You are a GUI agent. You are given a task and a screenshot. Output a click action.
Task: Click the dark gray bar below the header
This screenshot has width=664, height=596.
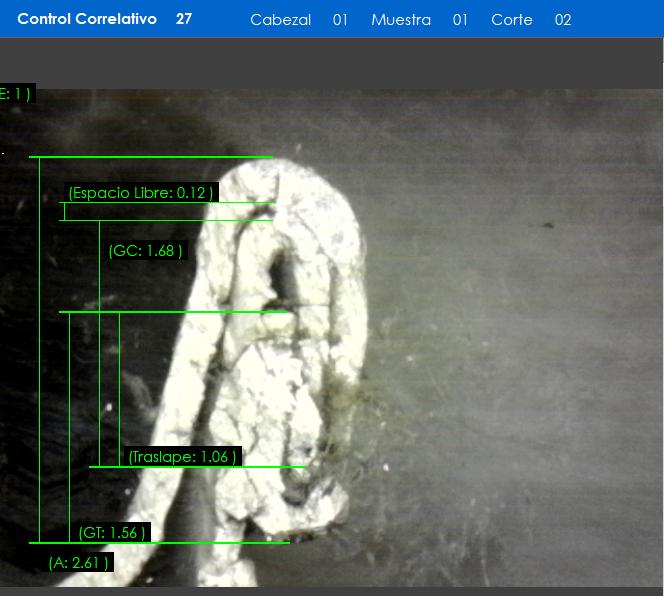[332, 63]
